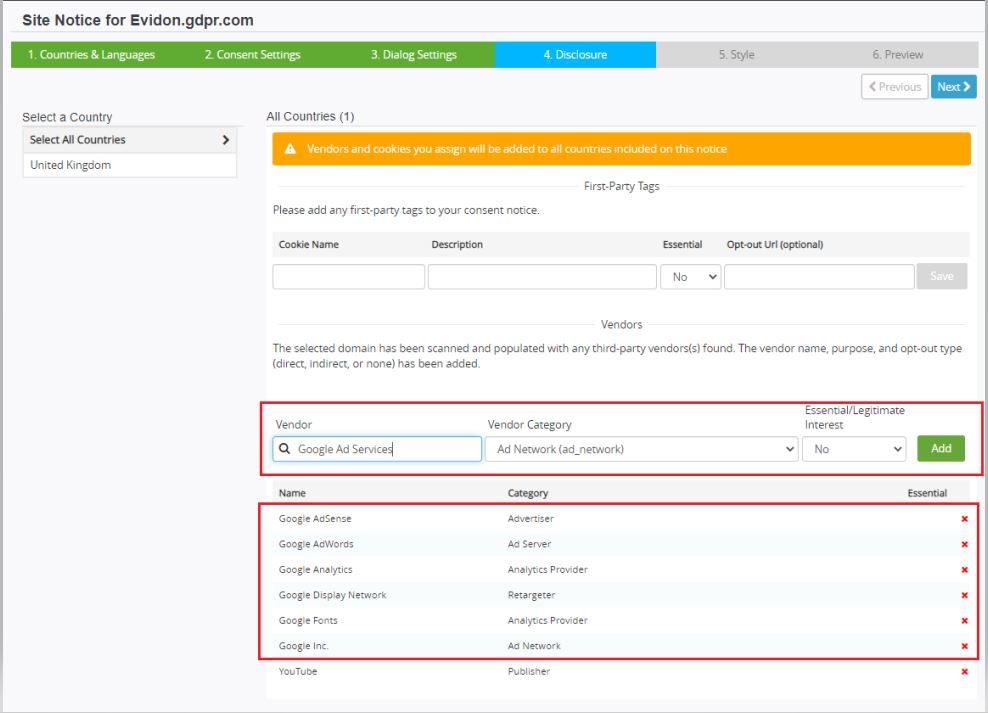
Task: Open the Vendor Category dropdown
Action: coord(641,449)
